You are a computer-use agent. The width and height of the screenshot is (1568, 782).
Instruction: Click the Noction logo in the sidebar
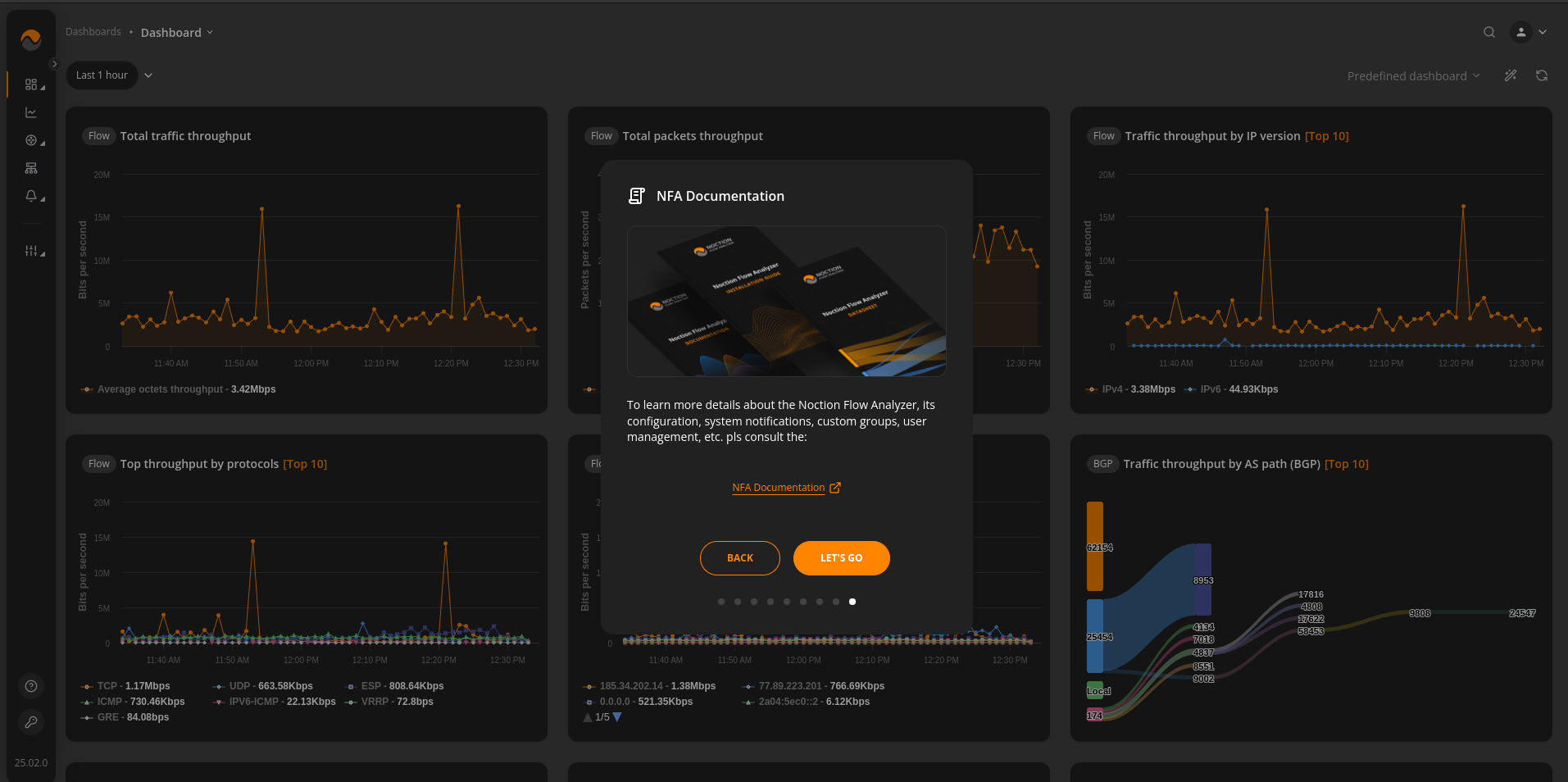(31, 39)
